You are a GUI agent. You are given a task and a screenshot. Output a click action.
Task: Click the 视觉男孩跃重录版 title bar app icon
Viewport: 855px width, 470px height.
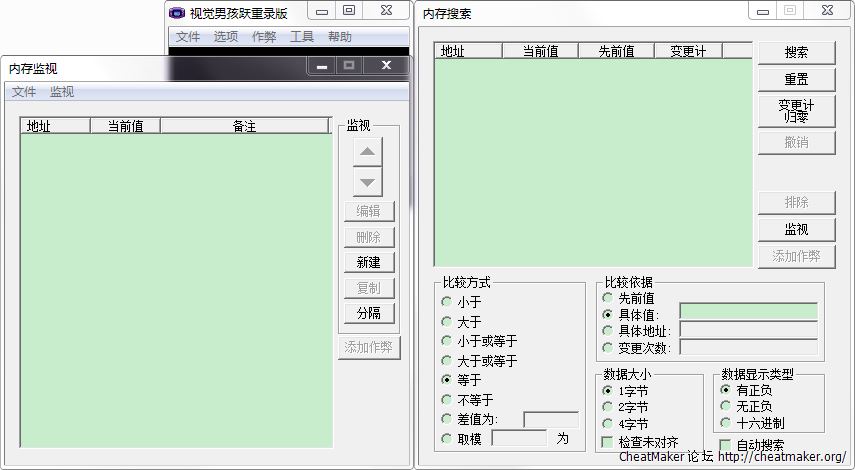177,12
